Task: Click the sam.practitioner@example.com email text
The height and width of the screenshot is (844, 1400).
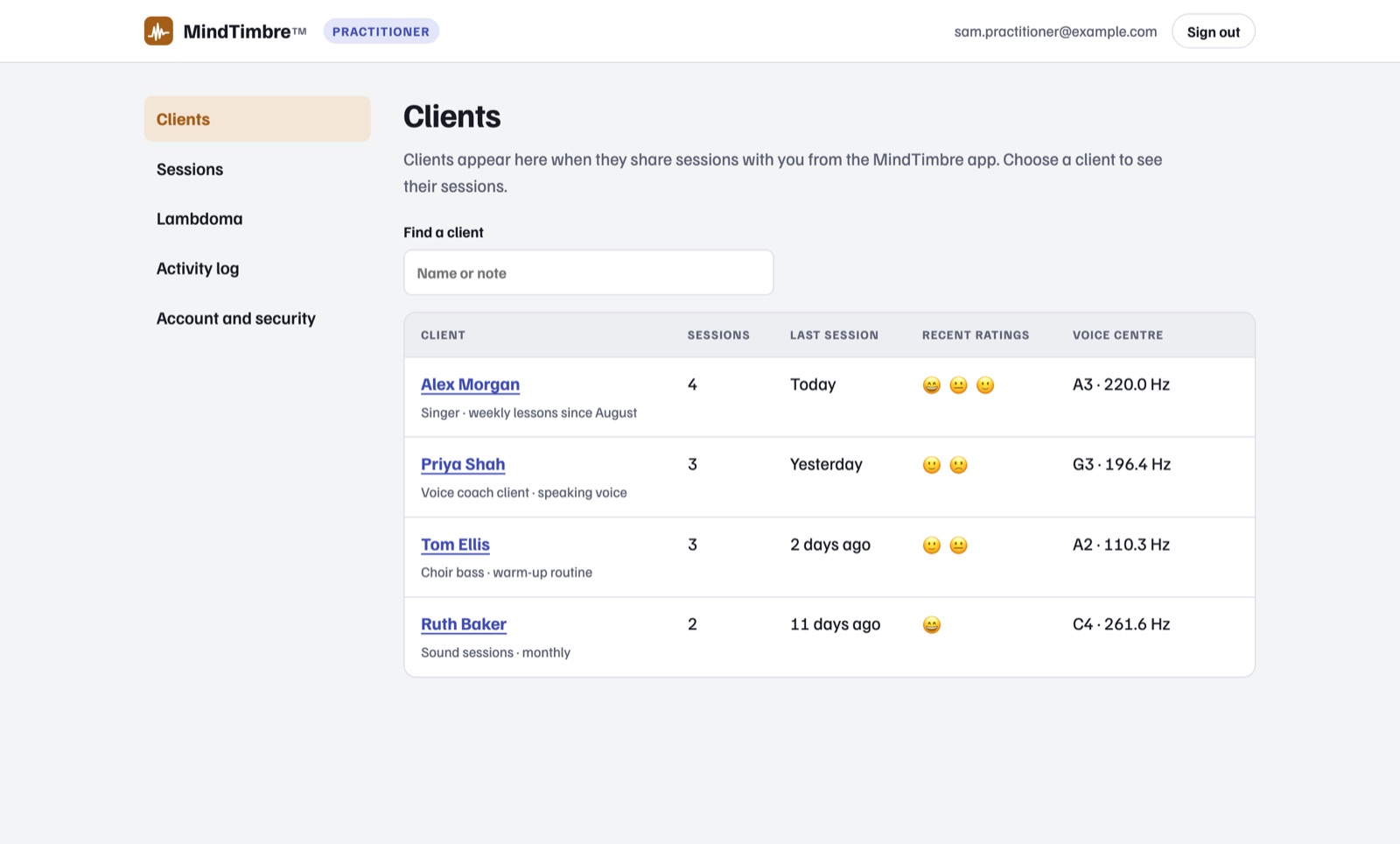Action: 1055,32
